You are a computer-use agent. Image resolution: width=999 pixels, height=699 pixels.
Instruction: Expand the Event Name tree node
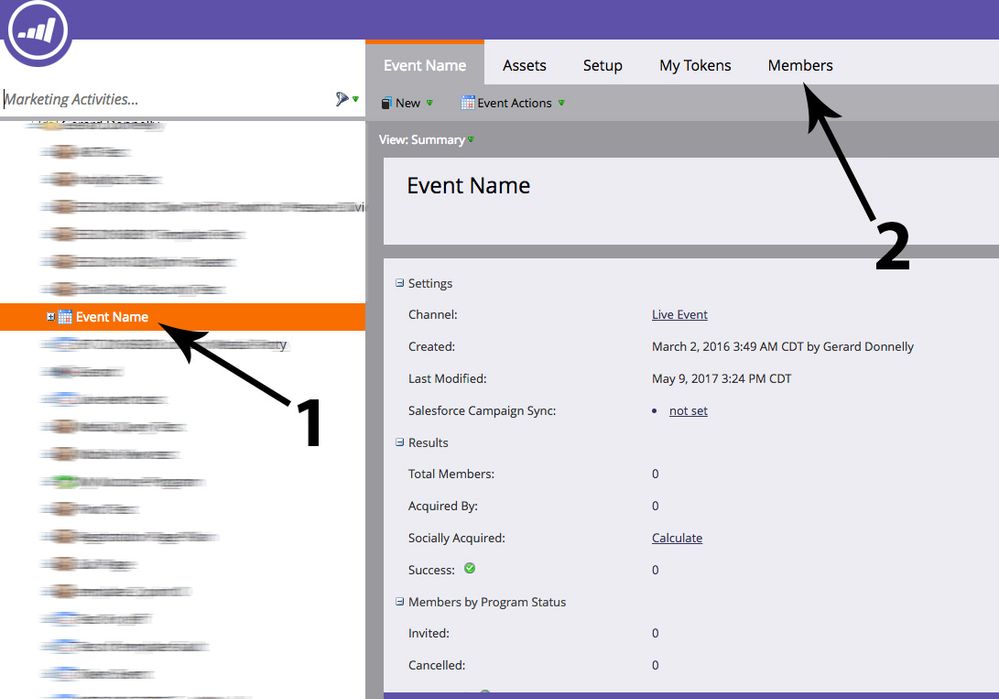pyautogui.click(x=51, y=317)
